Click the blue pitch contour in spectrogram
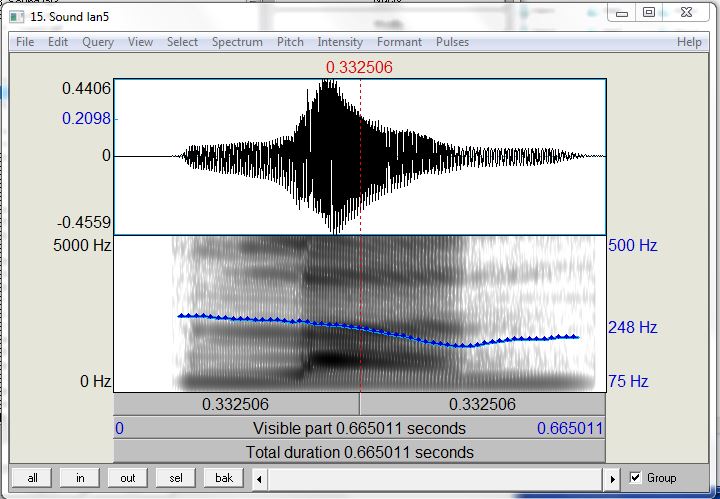This screenshot has width=720, height=499. [x=378, y=331]
